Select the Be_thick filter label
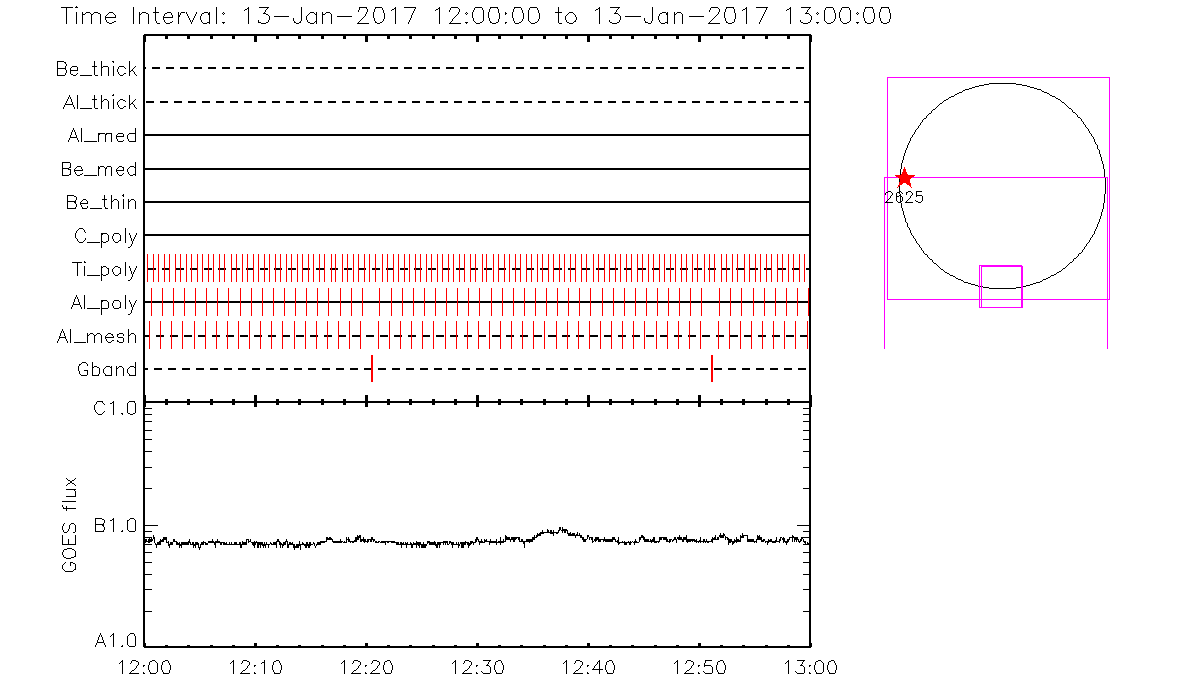This screenshot has height=700, width=1200. [97, 69]
